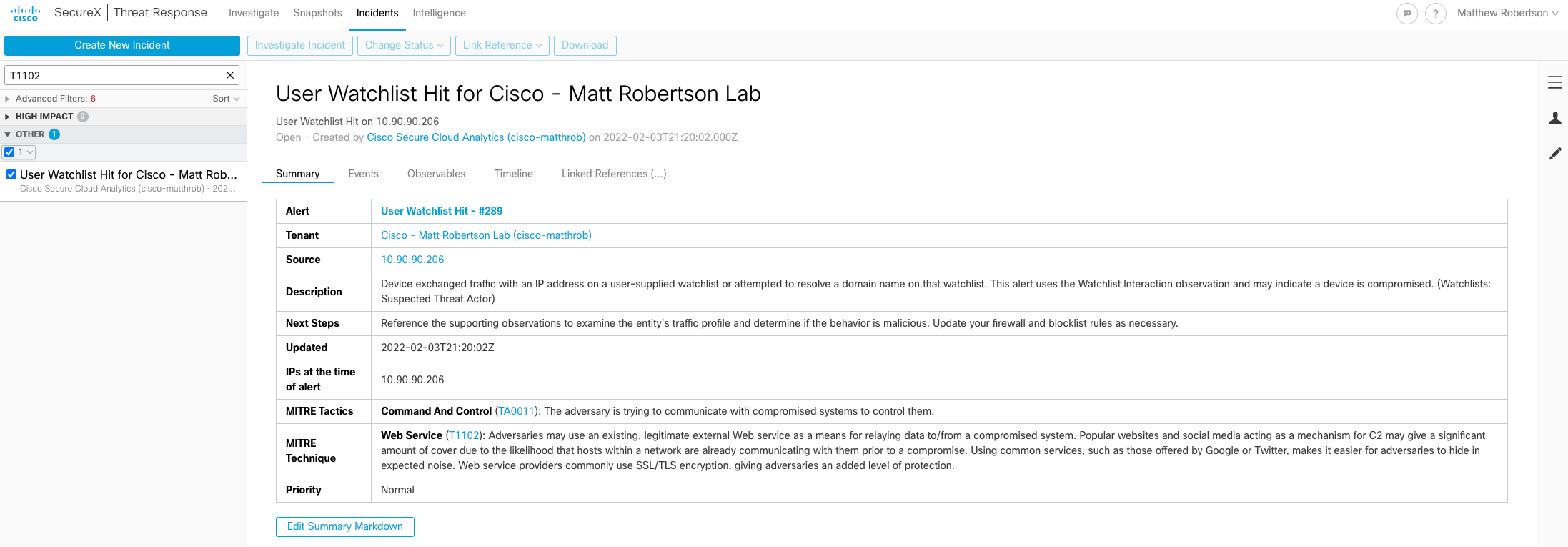The width and height of the screenshot is (1568, 547).
Task: Click the incident list row subtitle text
Action: 128,189
